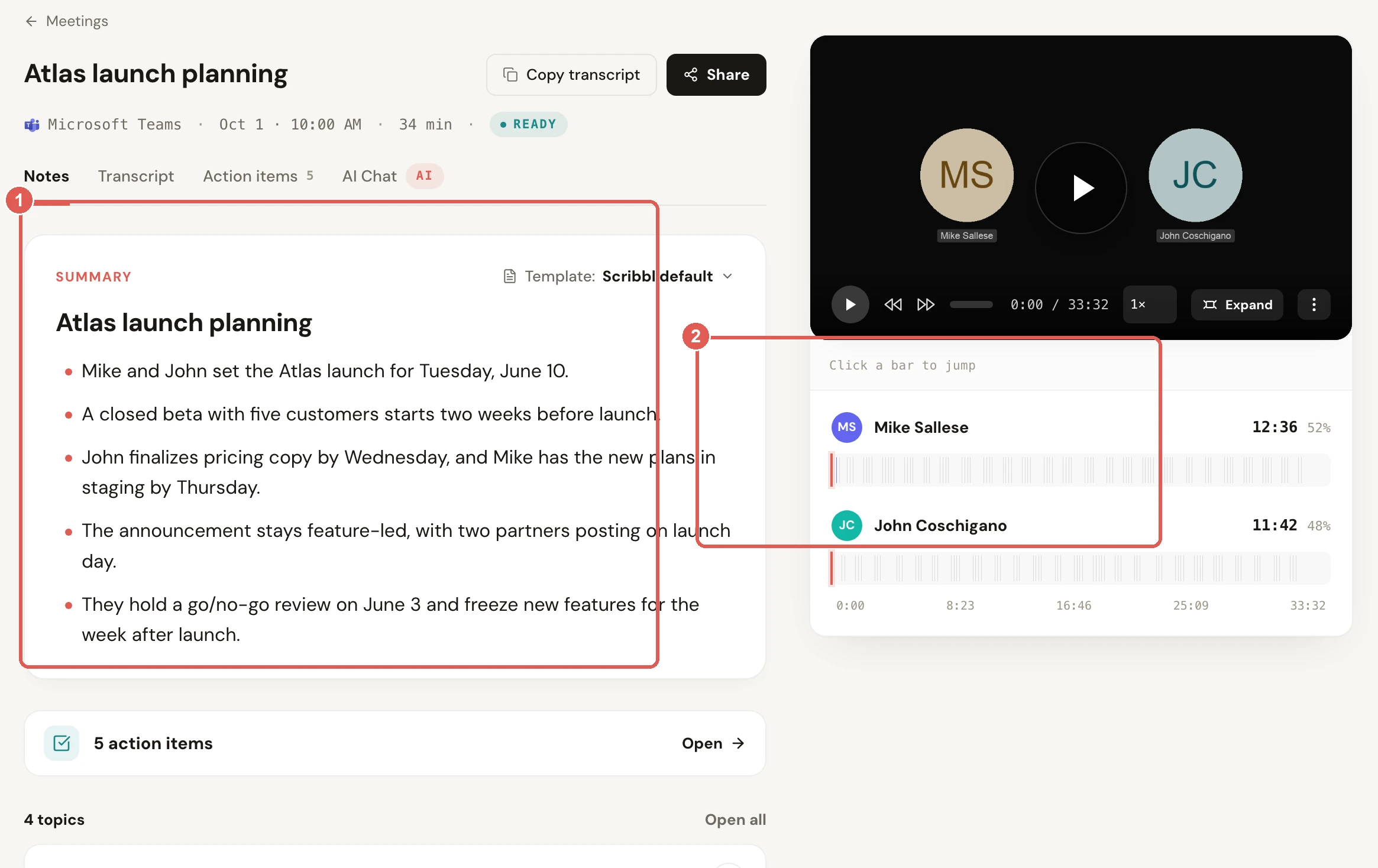Click John Coschigano's green JC avatar
Image resolution: width=1378 pixels, height=868 pixels.
pos(847,526)
